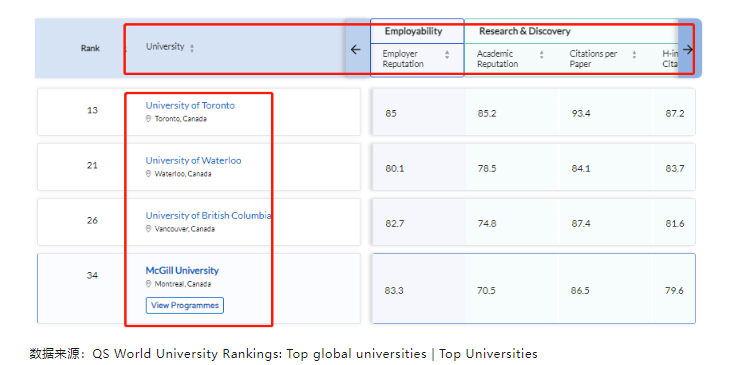Sort by University column arrows
The height and width of the screenshot is (365, 737).
coord(192,48)
